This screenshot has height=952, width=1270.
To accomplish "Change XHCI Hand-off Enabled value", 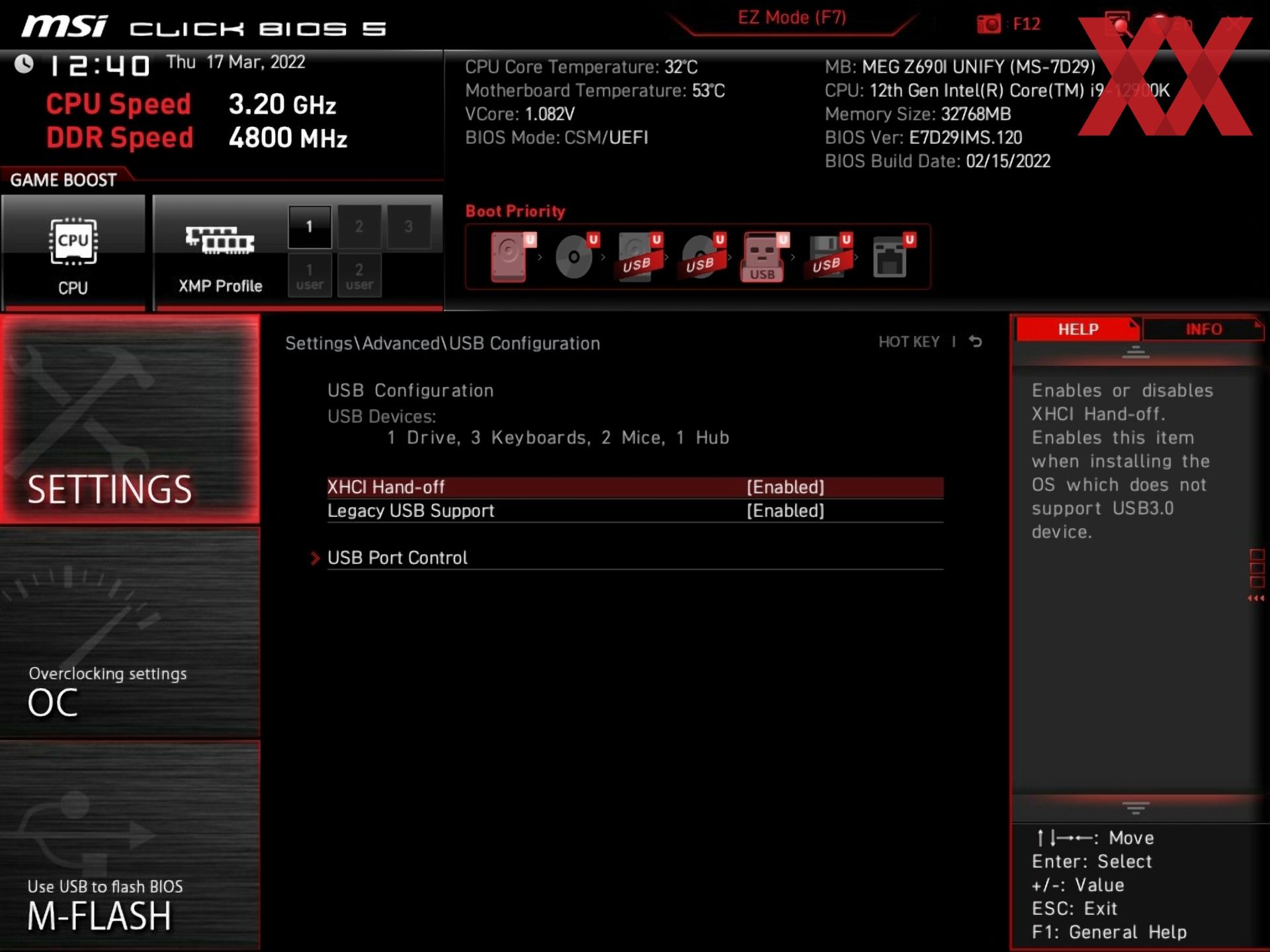I will [785, 487].
